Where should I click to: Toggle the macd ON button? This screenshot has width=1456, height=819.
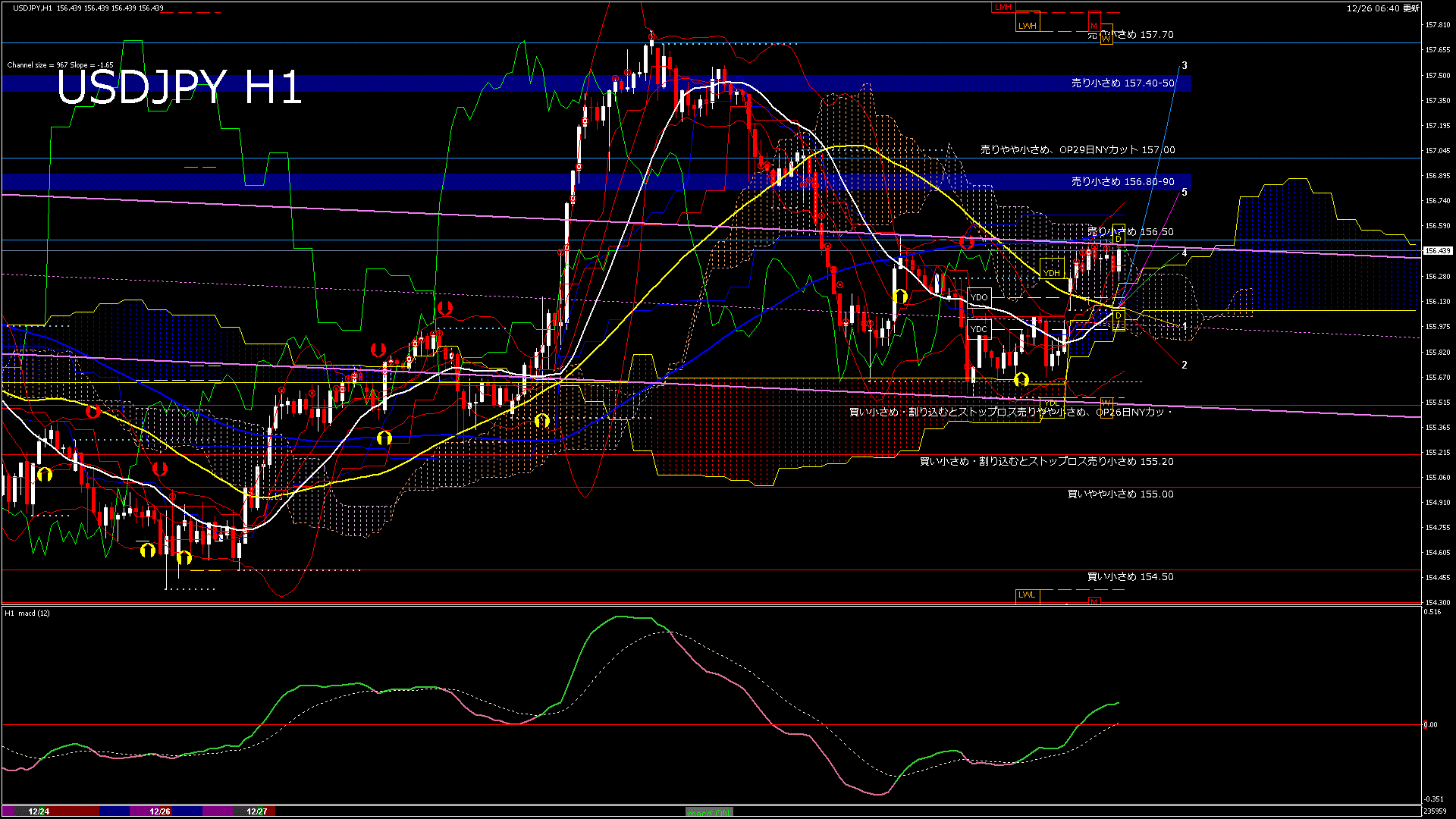pyautogui.click(x=709, y=812)
